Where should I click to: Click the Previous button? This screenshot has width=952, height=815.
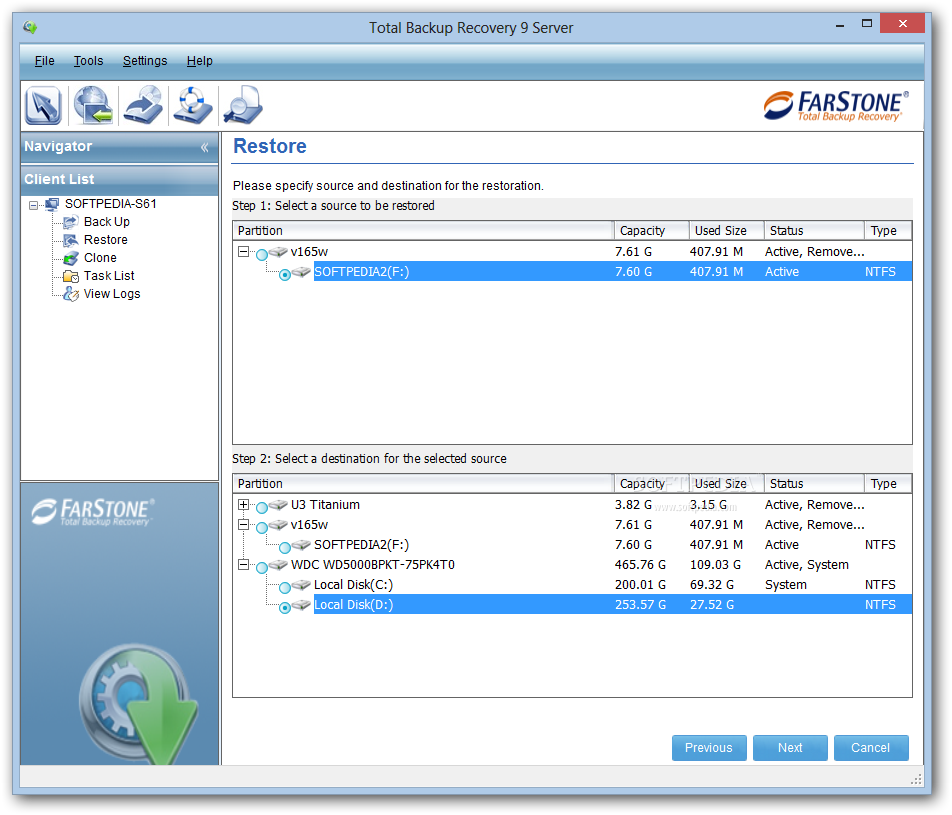[x=709, y=748]
